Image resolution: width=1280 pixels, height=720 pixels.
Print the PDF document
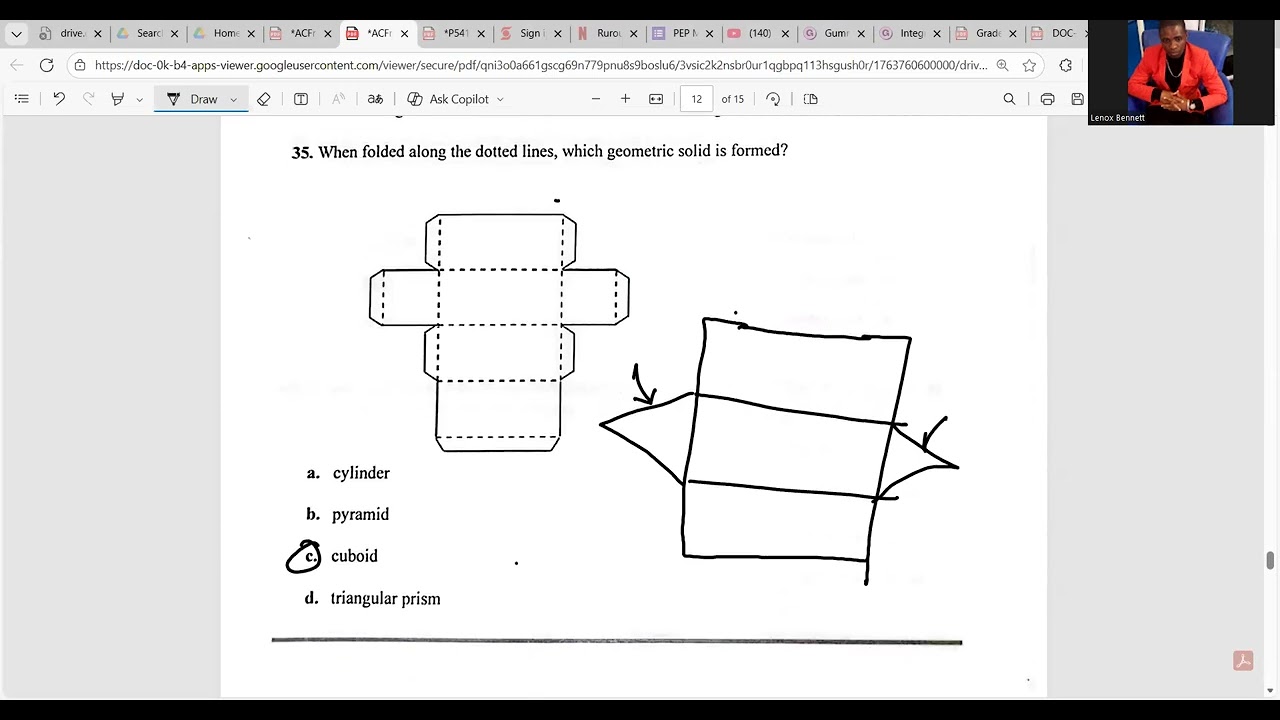pyautogui.click(x=1047, y=99)
